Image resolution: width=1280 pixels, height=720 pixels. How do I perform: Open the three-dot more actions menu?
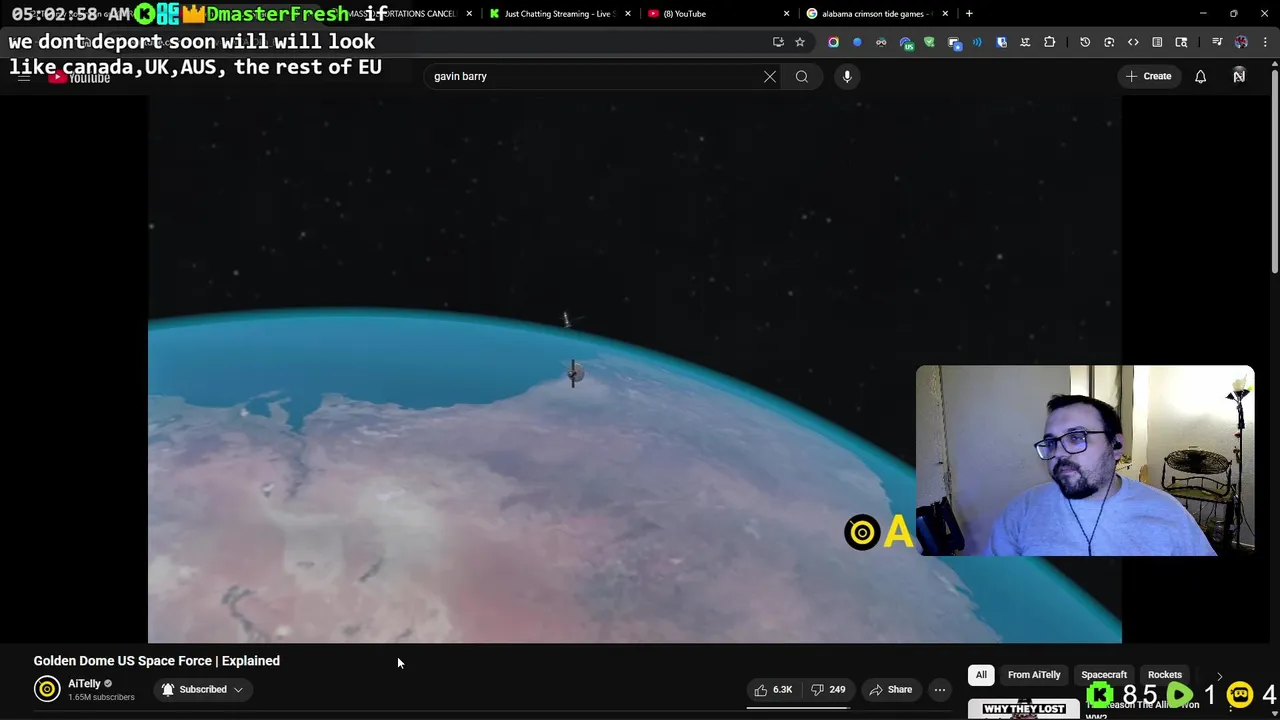coord(940,689)
